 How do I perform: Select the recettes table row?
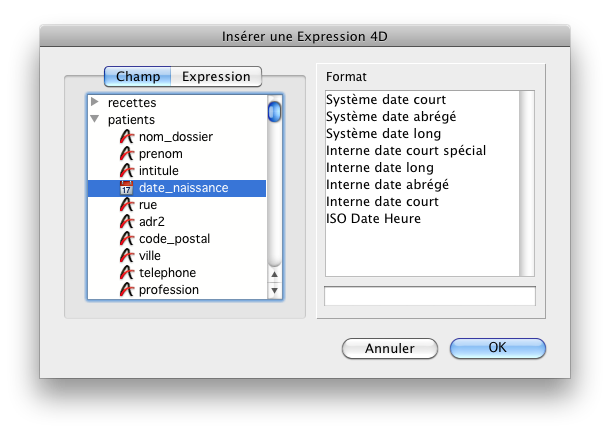tap(177, 103)
